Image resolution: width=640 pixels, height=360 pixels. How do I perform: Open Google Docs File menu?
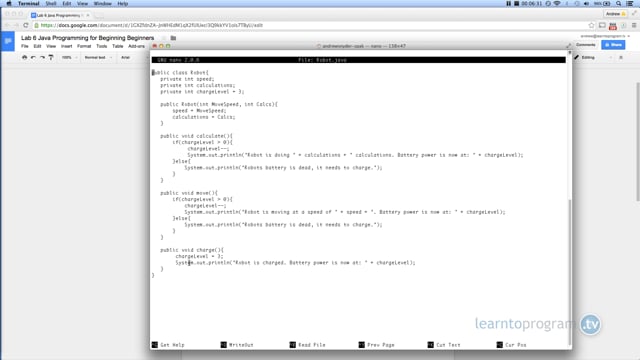[x=25, y=46]
